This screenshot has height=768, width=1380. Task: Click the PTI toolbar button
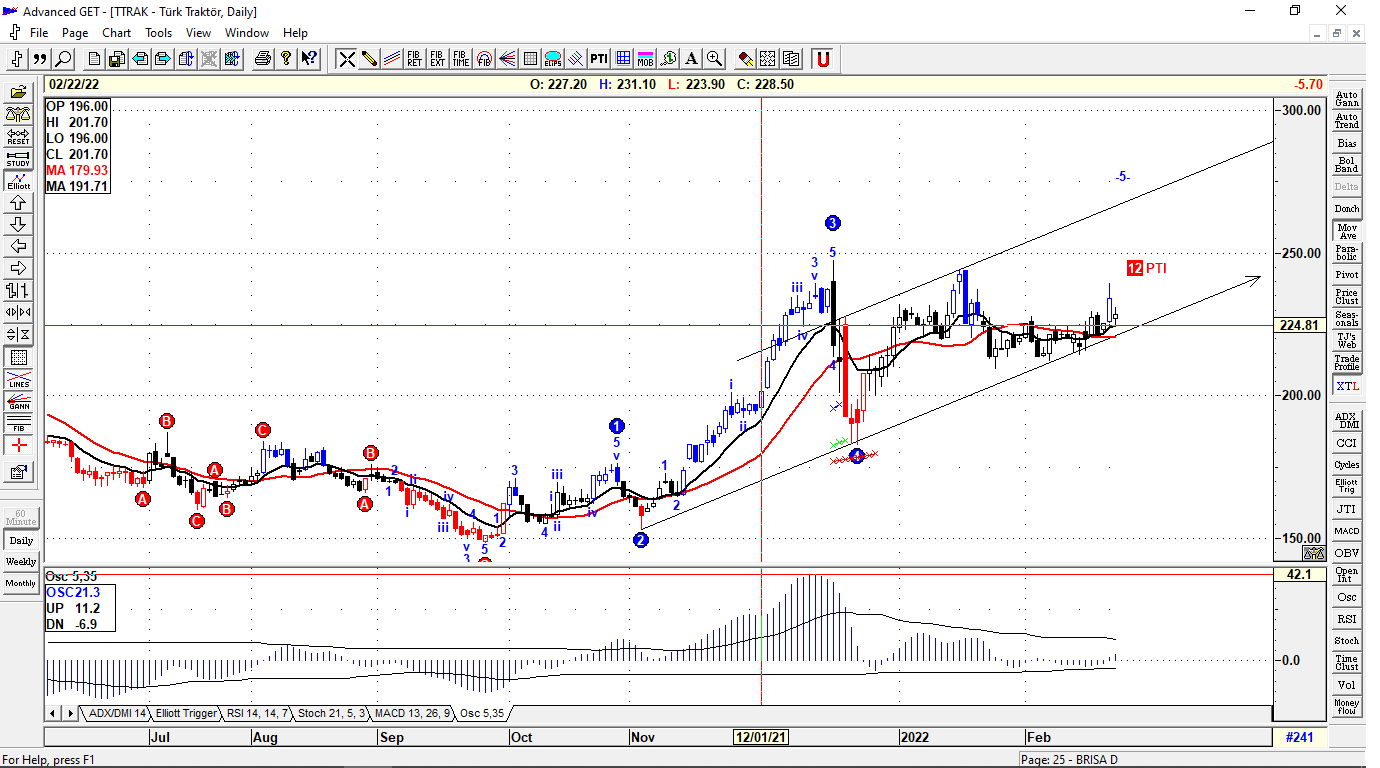tap(599, 59)
